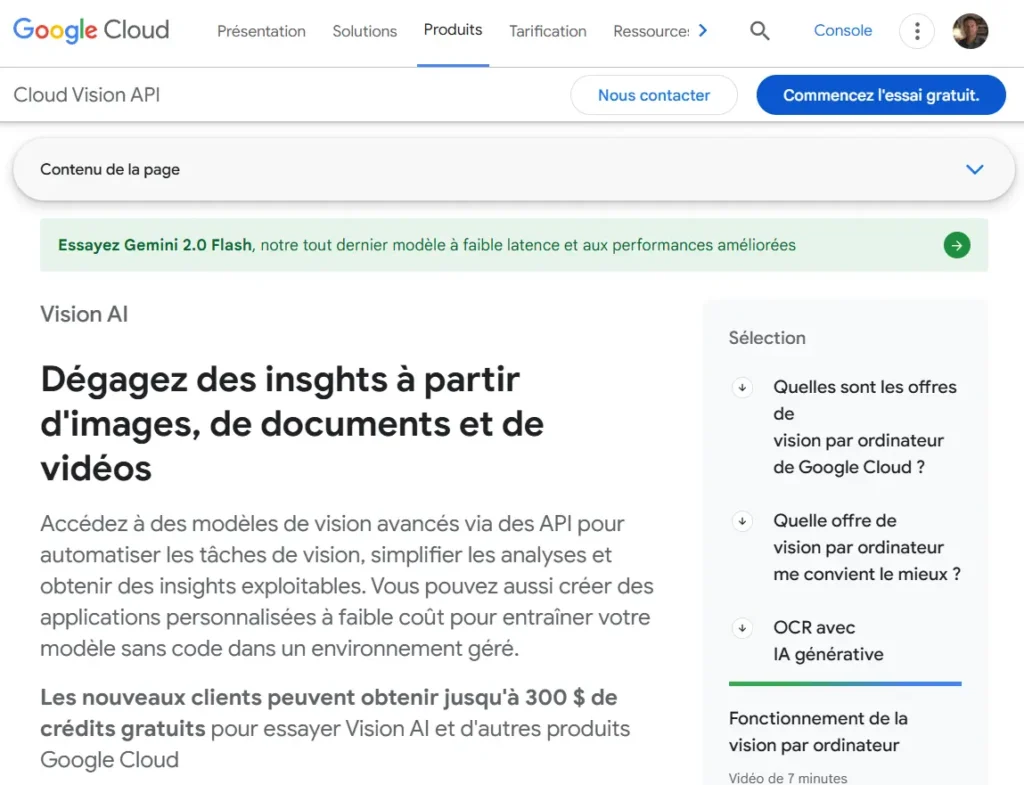The image size is (1024, 785).
Task: Open the Tarification tab
Action: (547, 31)
